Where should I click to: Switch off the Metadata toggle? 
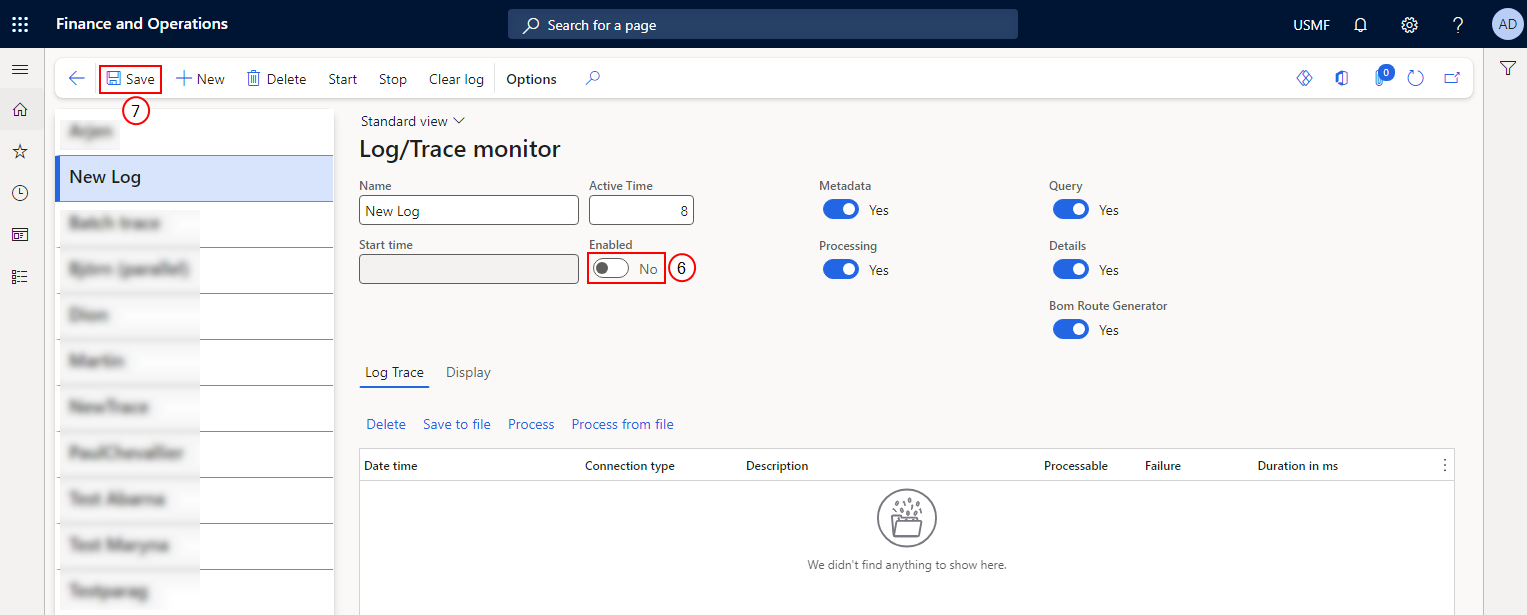tap(841, 210)
